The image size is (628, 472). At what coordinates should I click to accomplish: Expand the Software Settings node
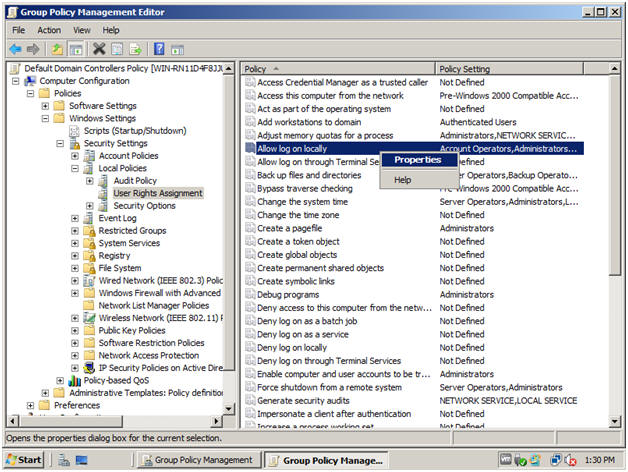tap(45, 106)
